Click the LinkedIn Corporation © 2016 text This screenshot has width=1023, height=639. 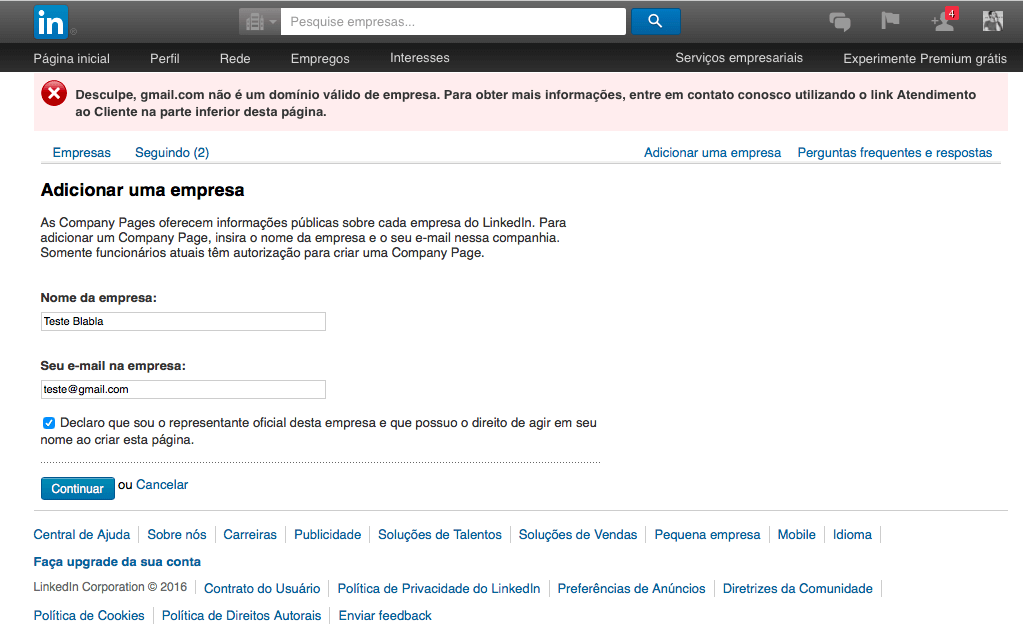click(x=110, y=587)
